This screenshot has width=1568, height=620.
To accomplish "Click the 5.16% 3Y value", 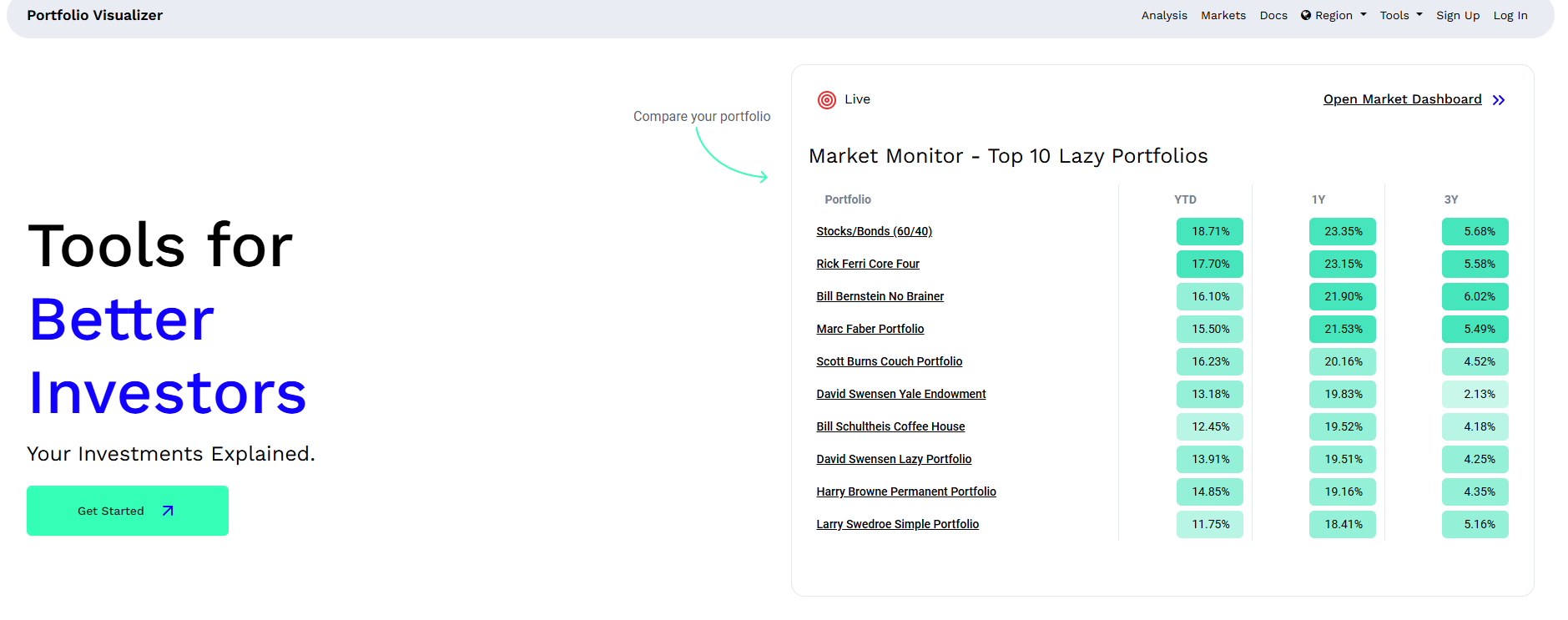I will point(1475,524).
